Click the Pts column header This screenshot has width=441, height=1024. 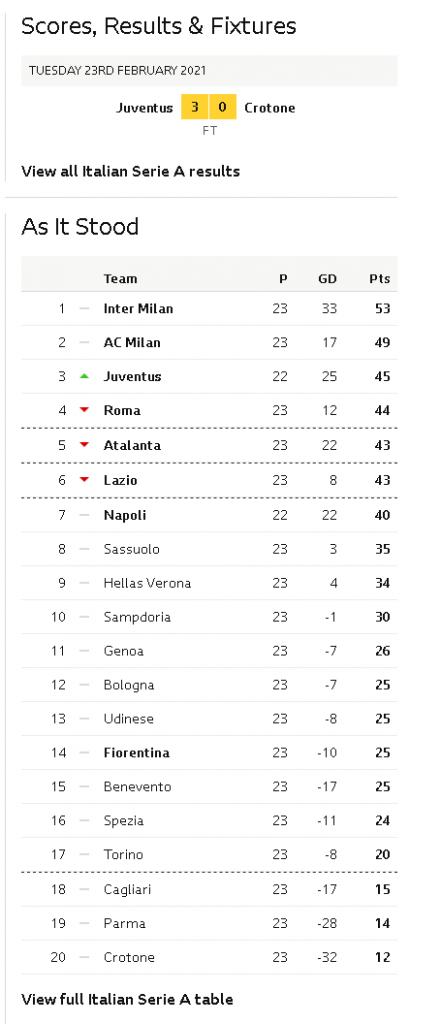tap(380, 279)
